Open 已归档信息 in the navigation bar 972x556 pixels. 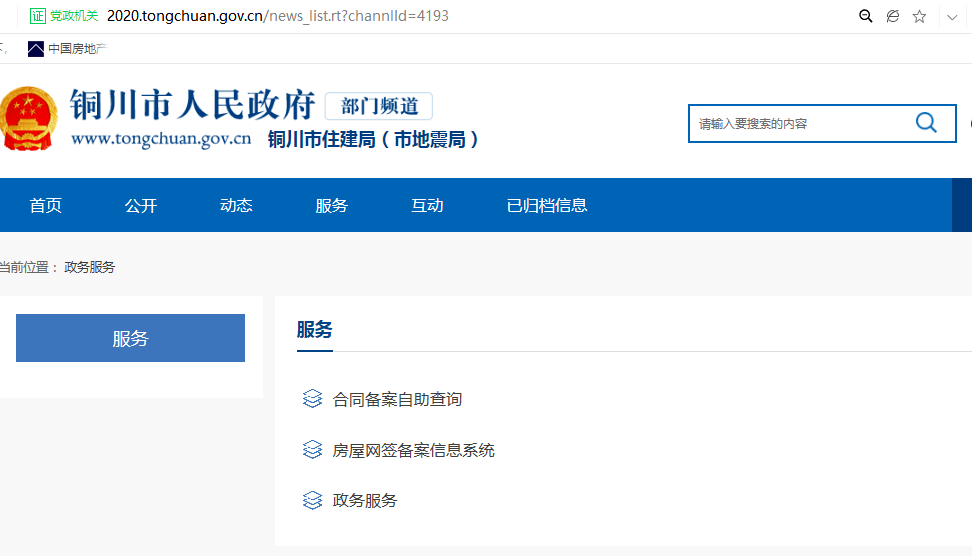pyautogui.click(x=547, y=205)
